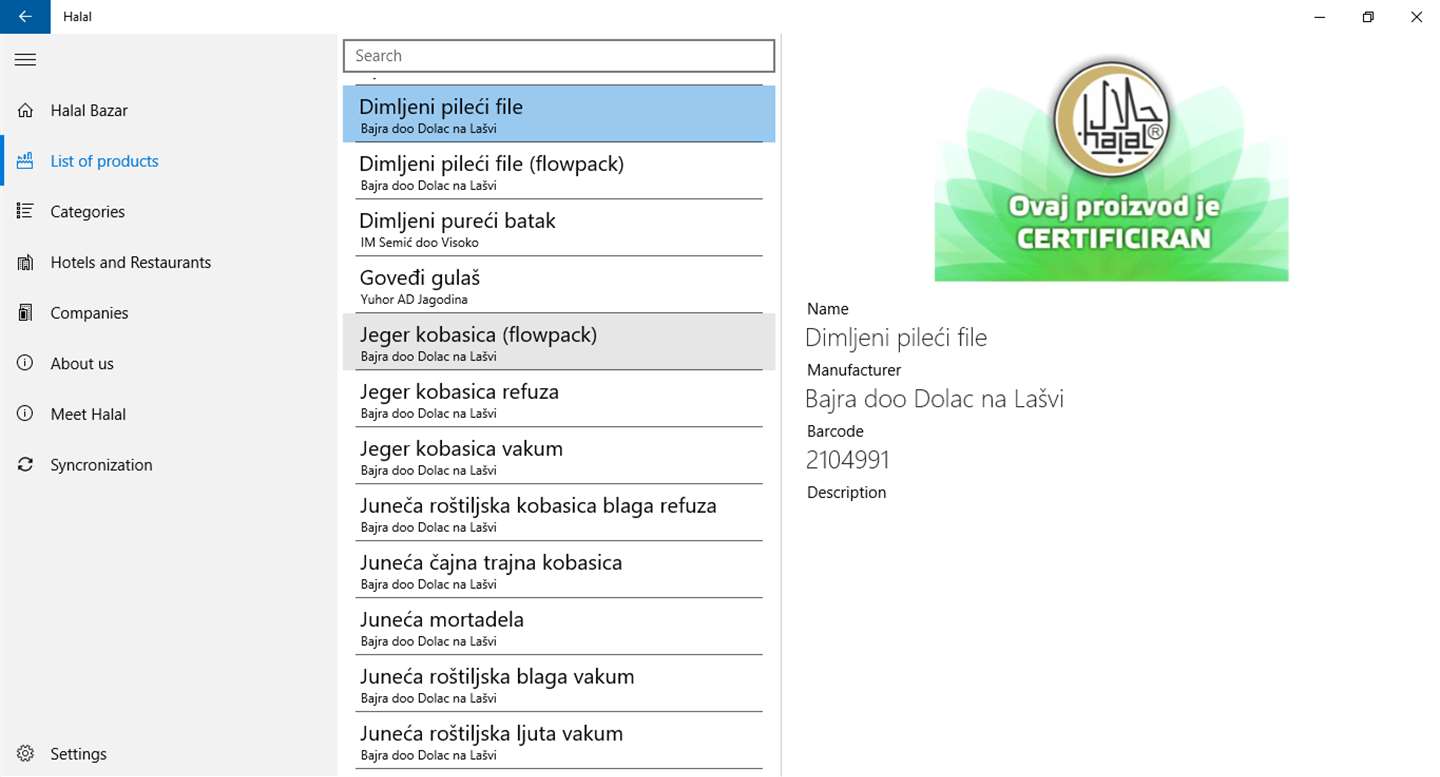Click the Companies building icon

pos(26,313)
